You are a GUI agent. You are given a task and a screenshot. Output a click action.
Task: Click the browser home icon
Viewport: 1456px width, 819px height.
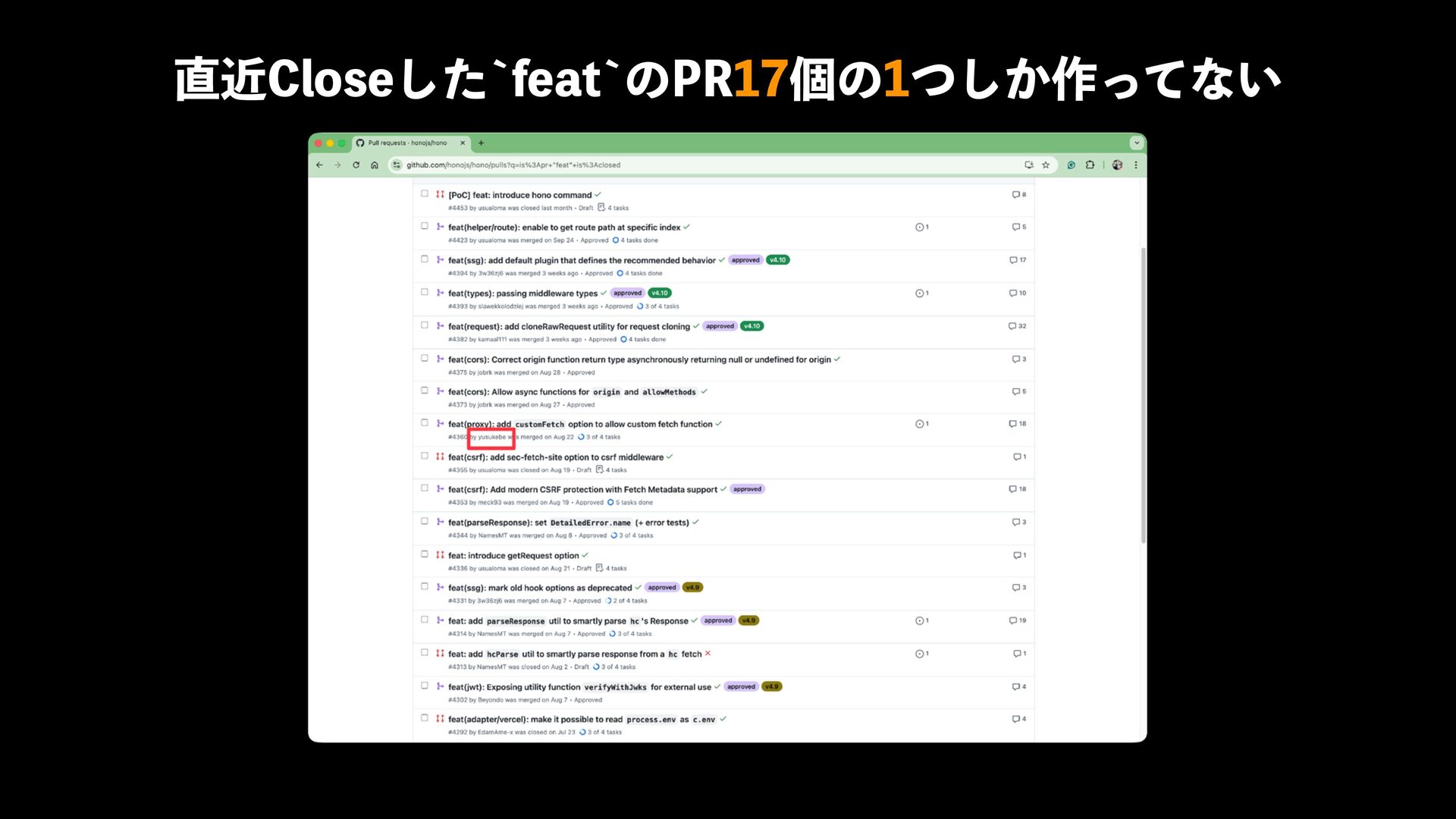coord(375,165)
